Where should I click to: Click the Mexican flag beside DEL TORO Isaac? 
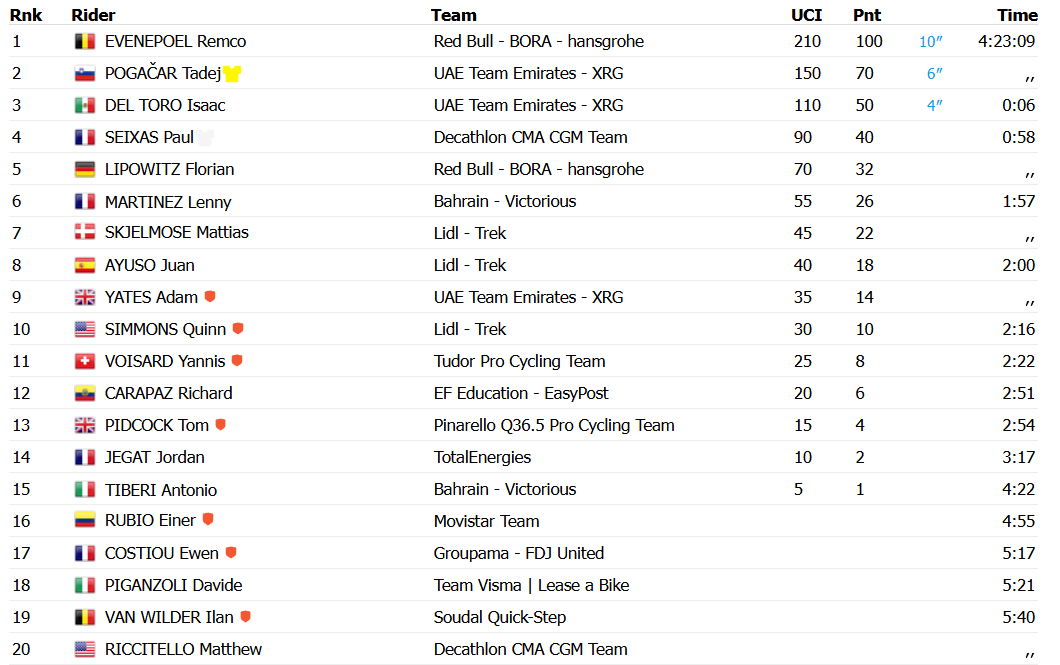pyautogui.click(x=85, y=105)
